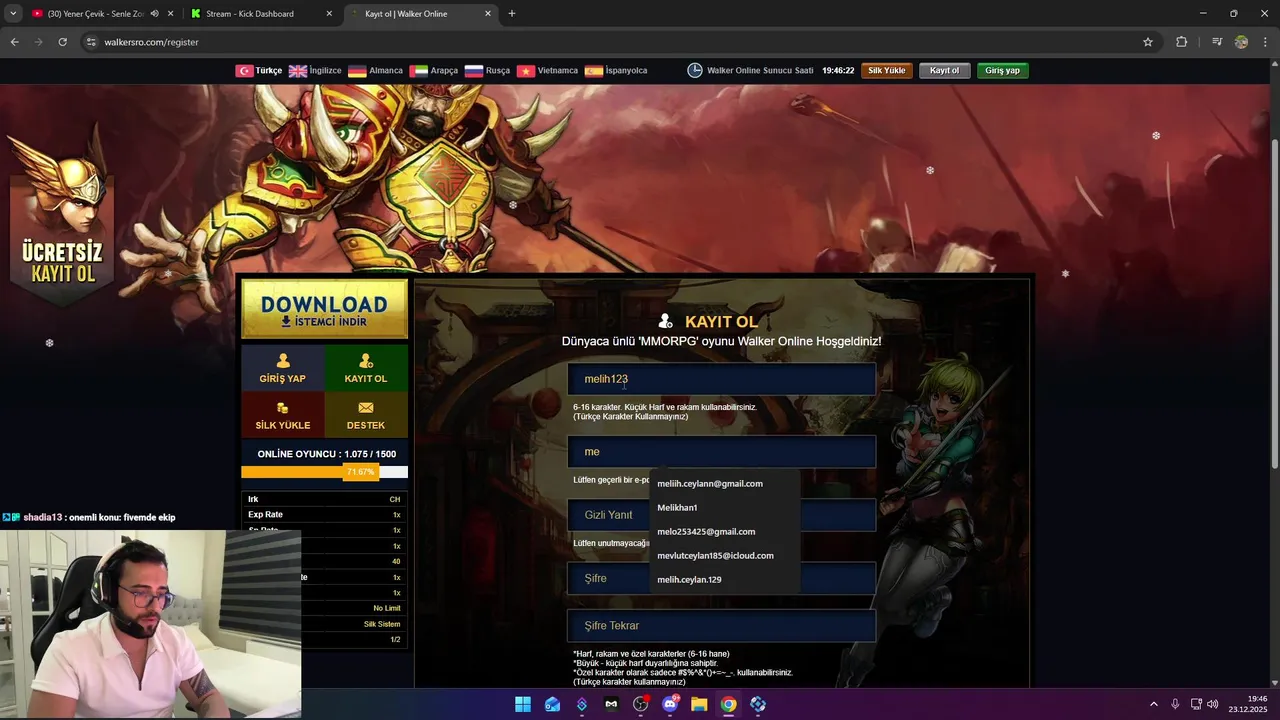Click the Şifre Tekrar field

pyautogui.click(x=722, y=626)
